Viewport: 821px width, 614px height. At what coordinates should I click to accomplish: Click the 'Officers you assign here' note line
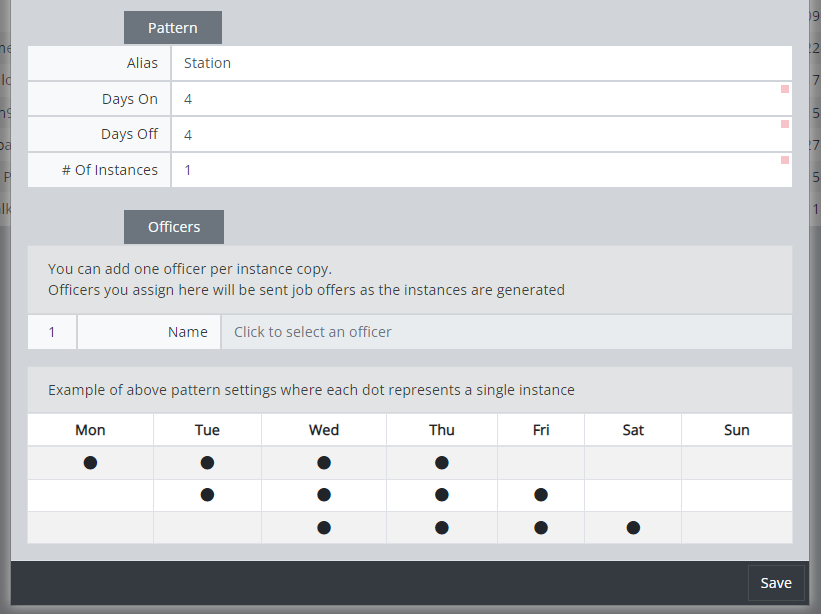click(x=306, y=290)
